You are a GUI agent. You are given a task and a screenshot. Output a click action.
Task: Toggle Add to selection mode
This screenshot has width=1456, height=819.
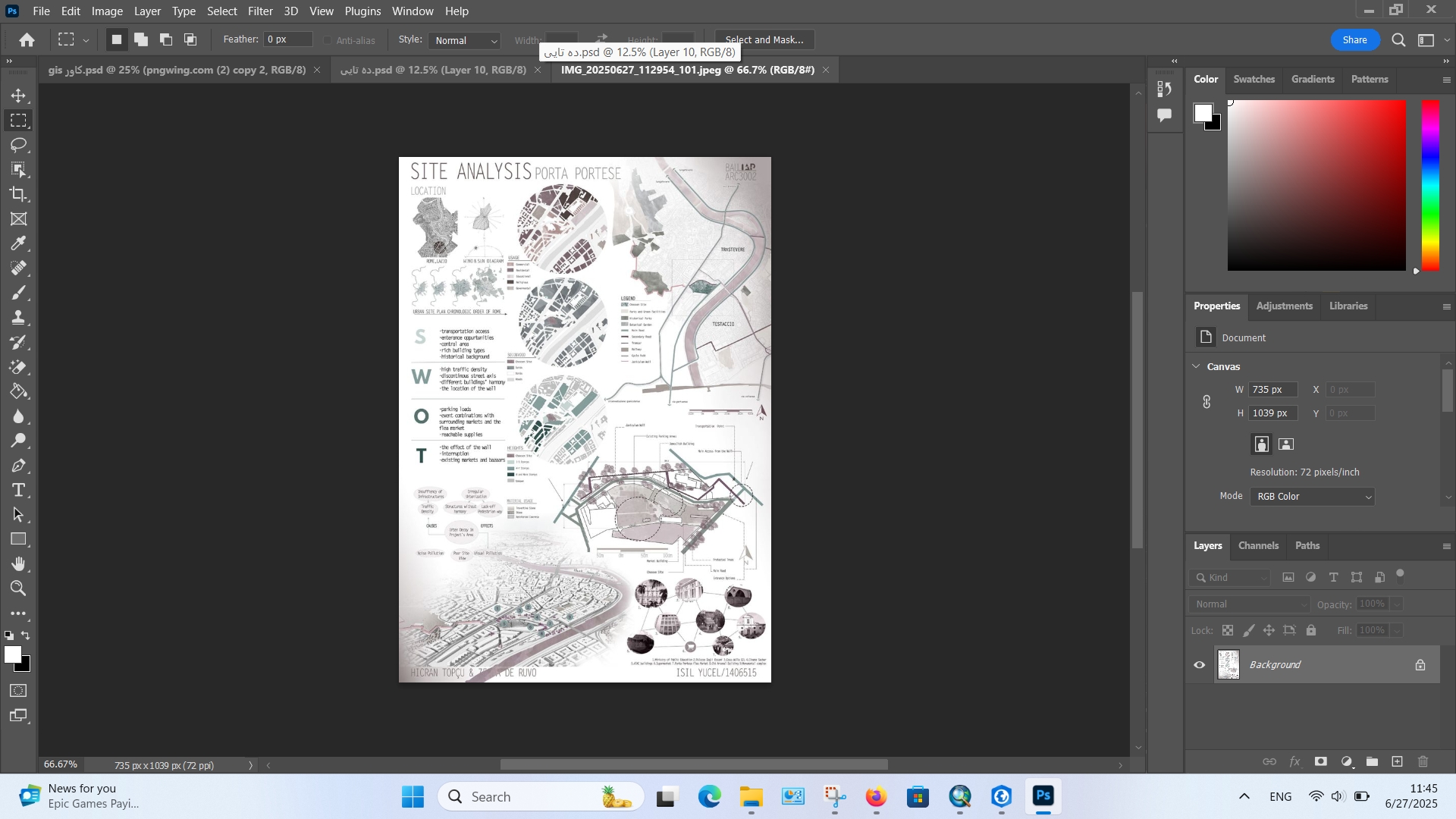pos(141,39)
